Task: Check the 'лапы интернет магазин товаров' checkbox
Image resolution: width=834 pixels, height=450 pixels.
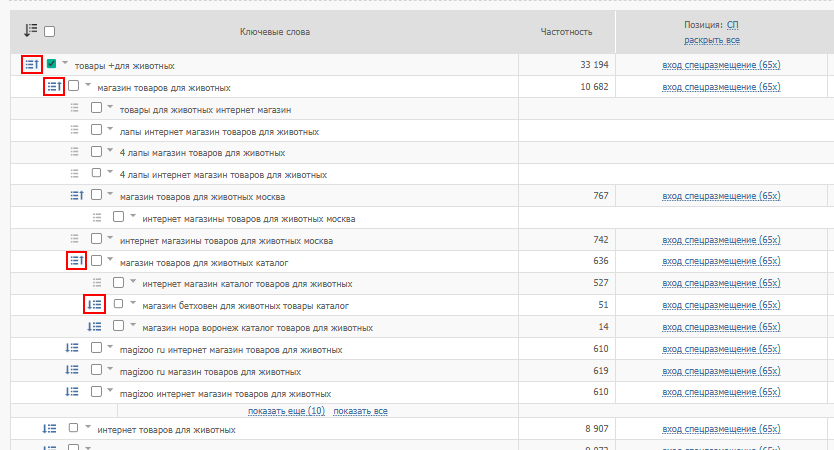Action: pos(96,130)
